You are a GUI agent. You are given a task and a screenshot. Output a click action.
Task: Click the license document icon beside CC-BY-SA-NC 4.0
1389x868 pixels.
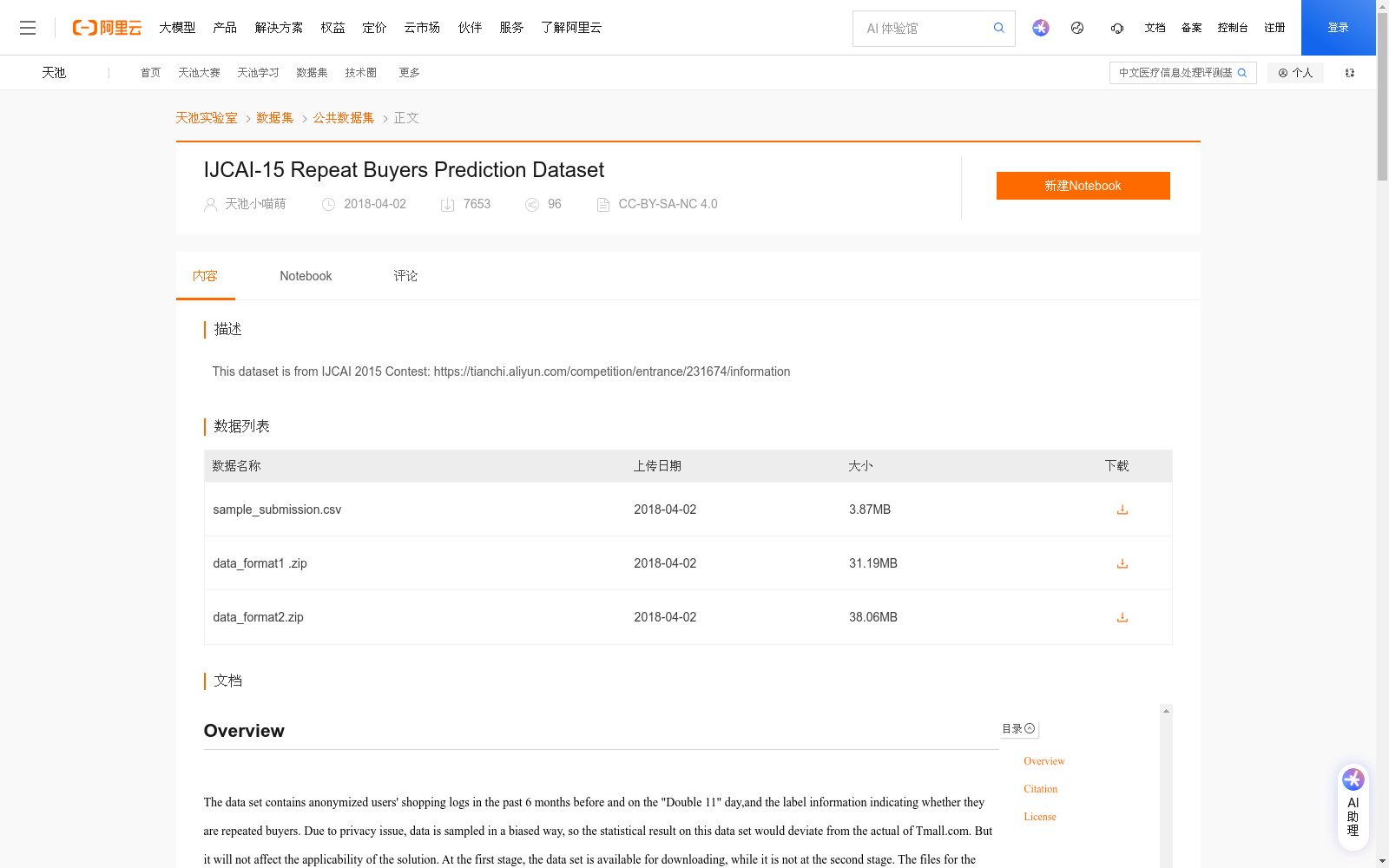point(603,205)
